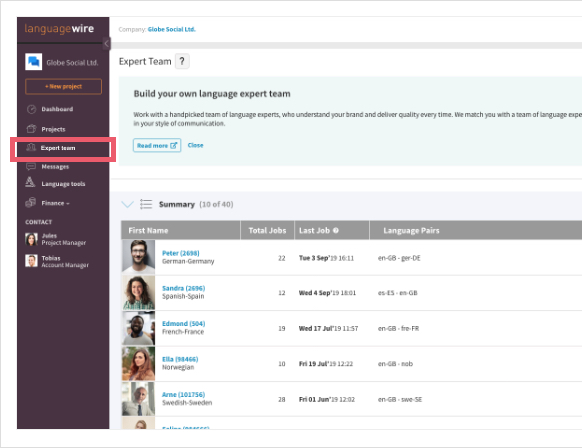The image size is (582, 448).
Task: Click 'es-ES - en-GB' language pair
Action: [x=398, y=293]
